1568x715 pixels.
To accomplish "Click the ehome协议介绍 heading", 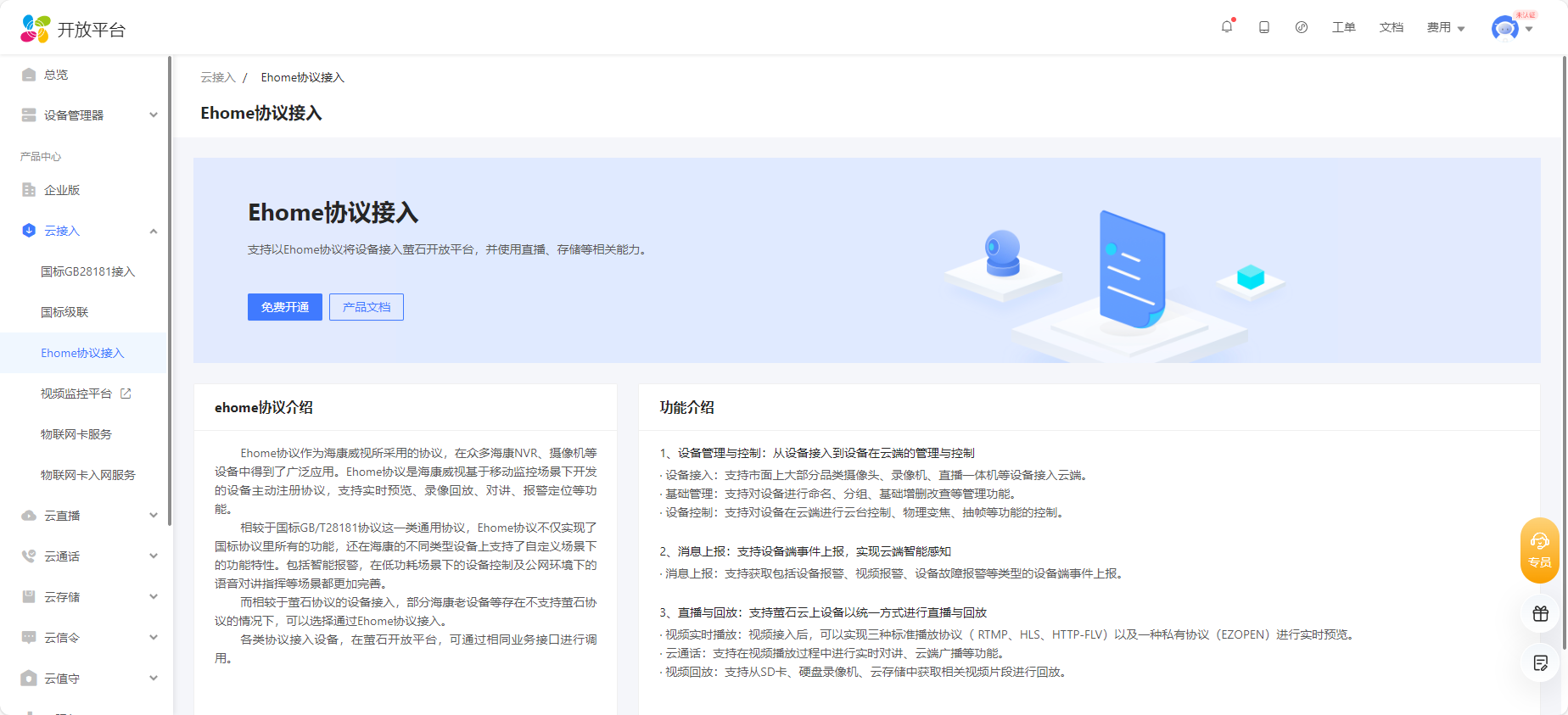I will pos(264,407).
